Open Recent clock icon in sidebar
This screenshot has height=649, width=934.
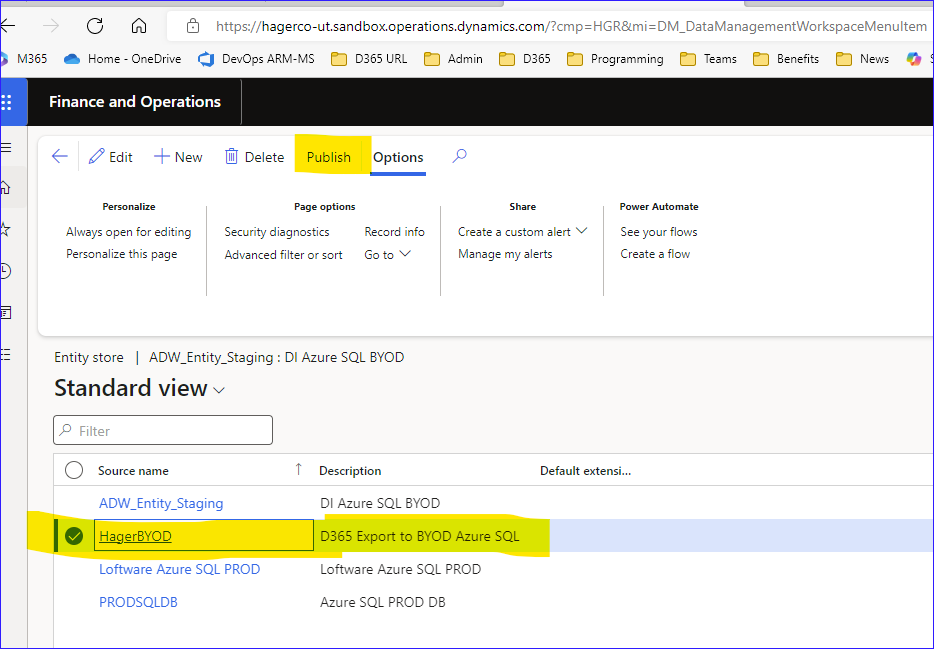point(6,271)
